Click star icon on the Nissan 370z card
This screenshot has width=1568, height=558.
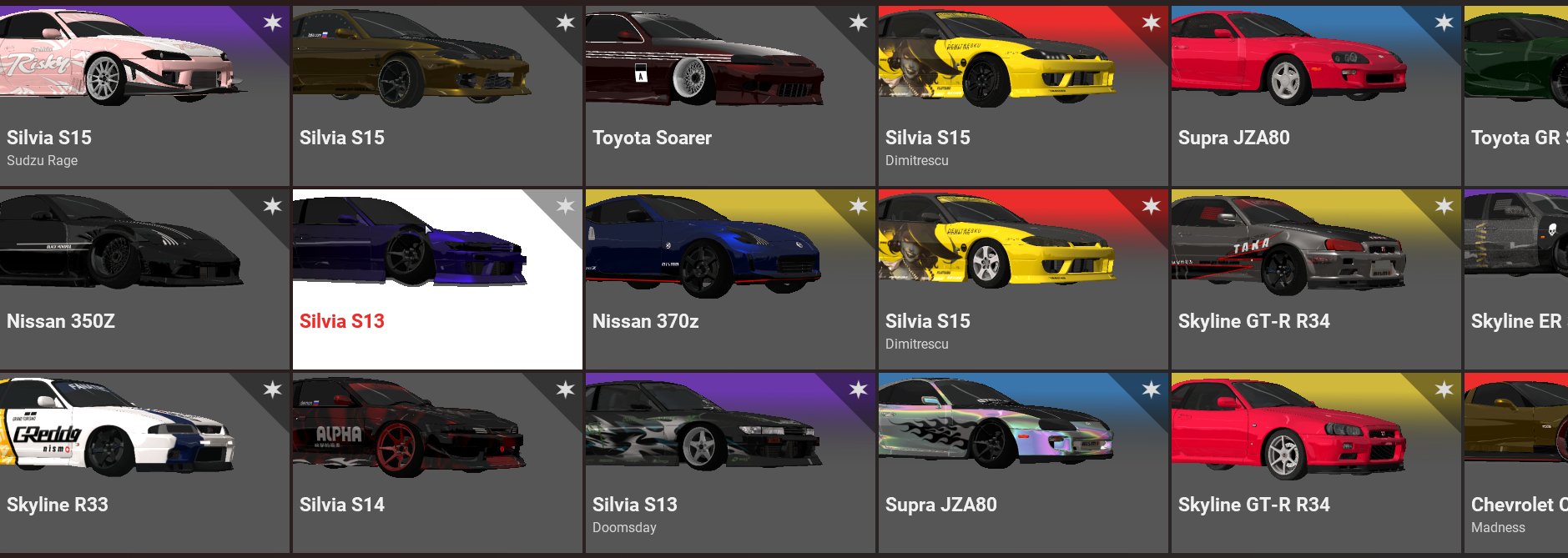pyautogui.click(x=859, y=206)
